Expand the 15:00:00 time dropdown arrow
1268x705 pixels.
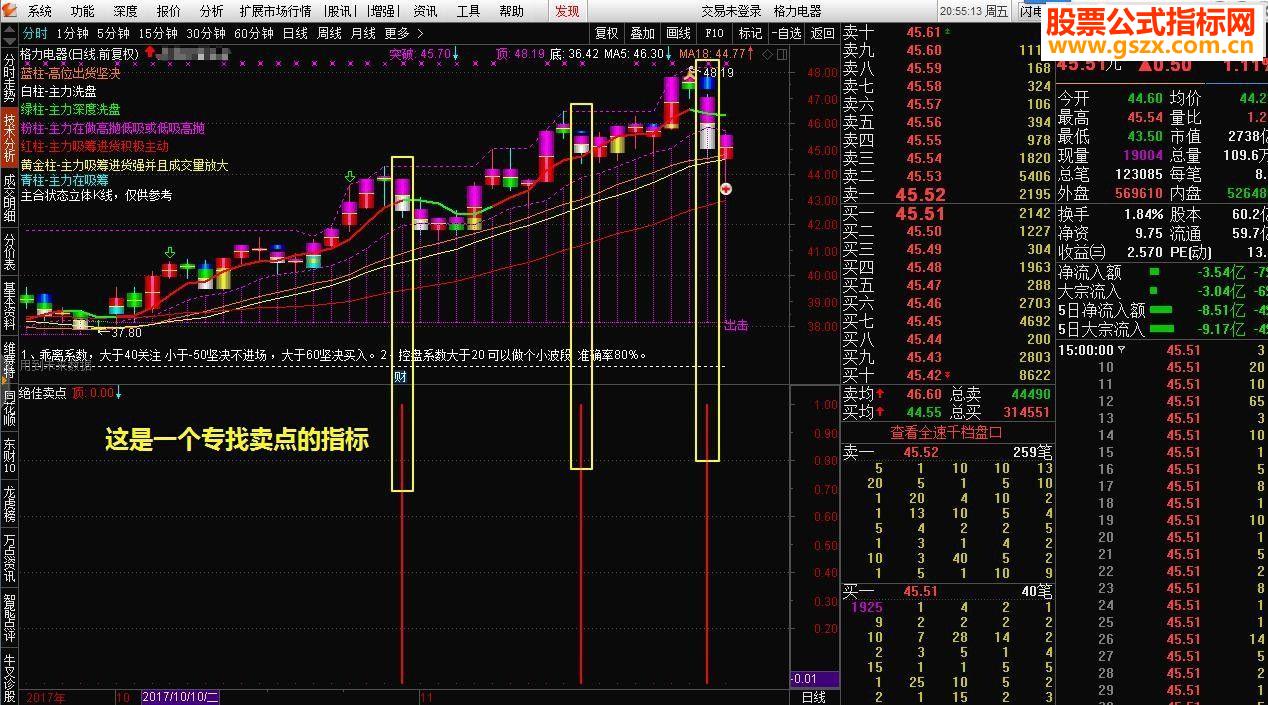pyautogui.click(x=1121, y=350)
